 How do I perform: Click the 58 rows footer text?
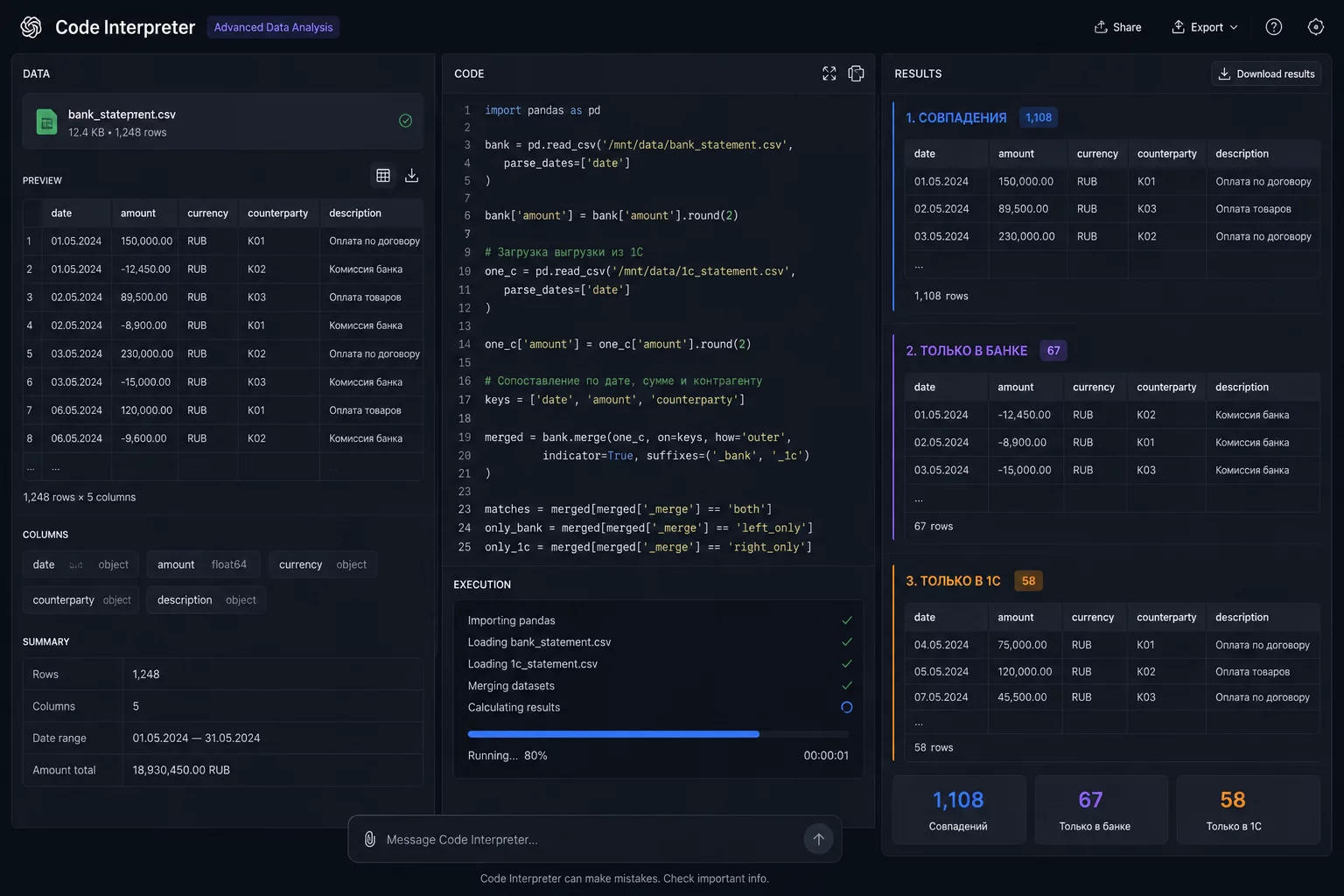[934, 747]
